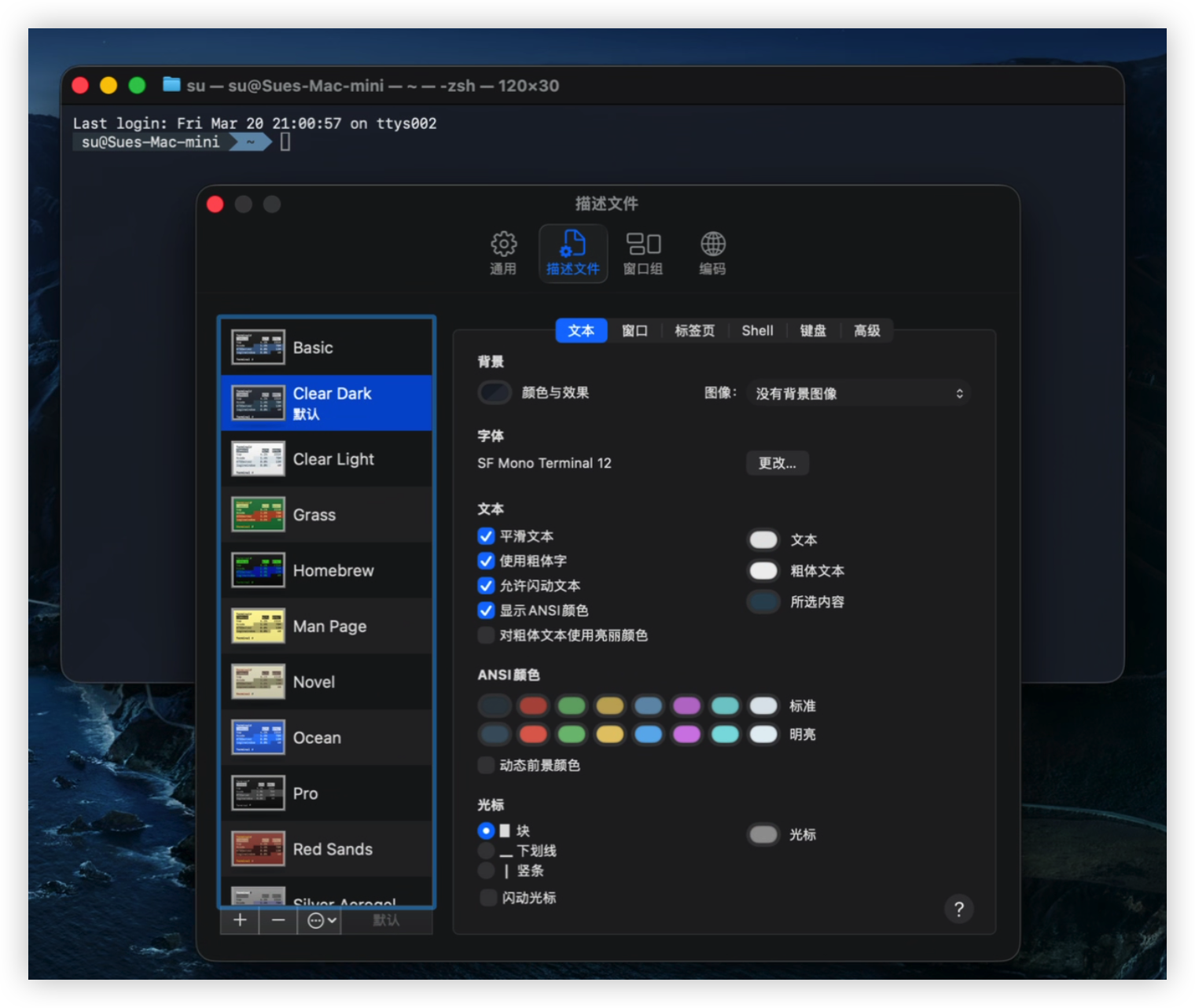The width and height of the screenshot is (1195, 1008).
Task: Open the 通用 general settings pane
Action: pos(503,253)
